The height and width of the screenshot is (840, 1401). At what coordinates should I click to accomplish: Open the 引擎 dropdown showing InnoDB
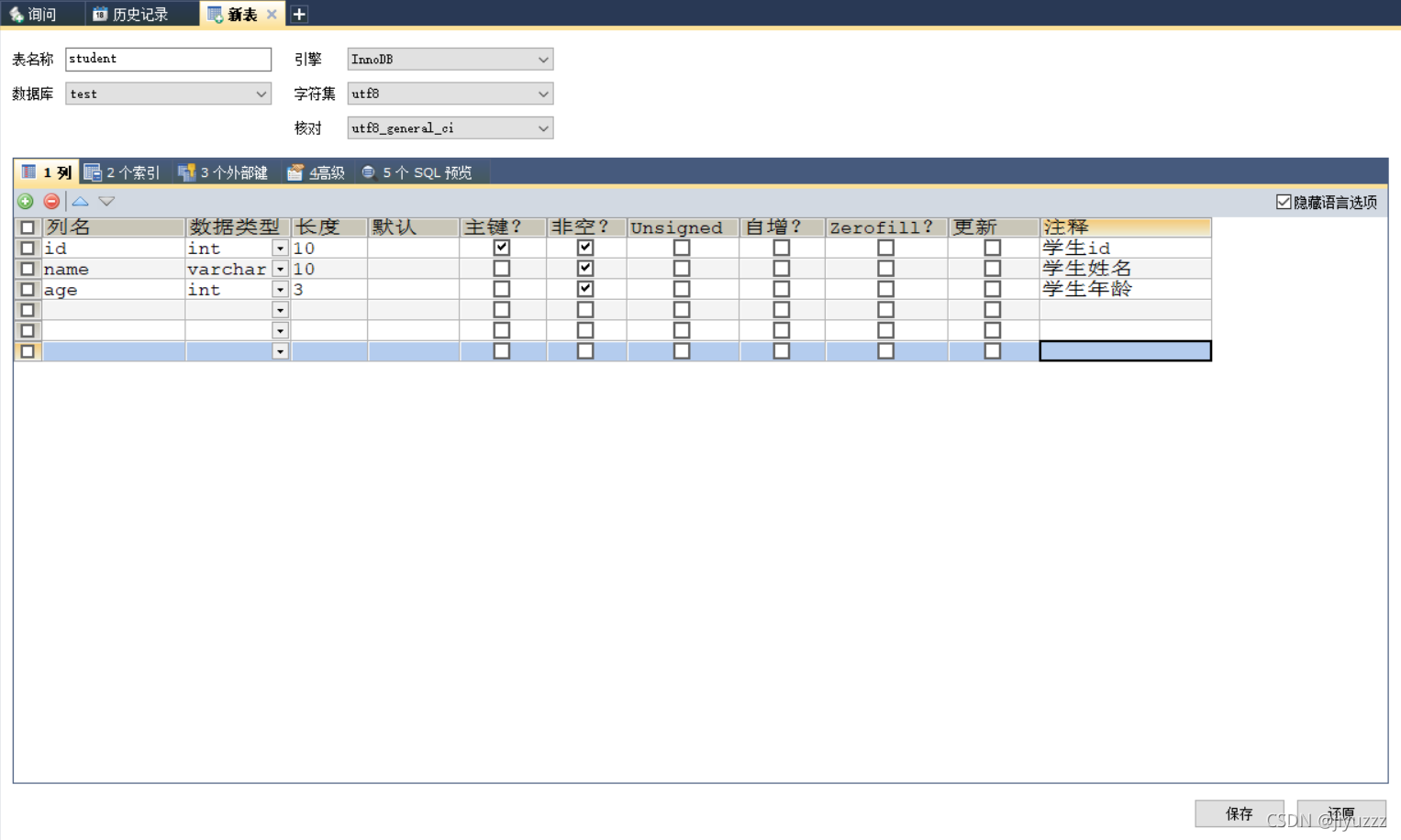pos(450,59)
